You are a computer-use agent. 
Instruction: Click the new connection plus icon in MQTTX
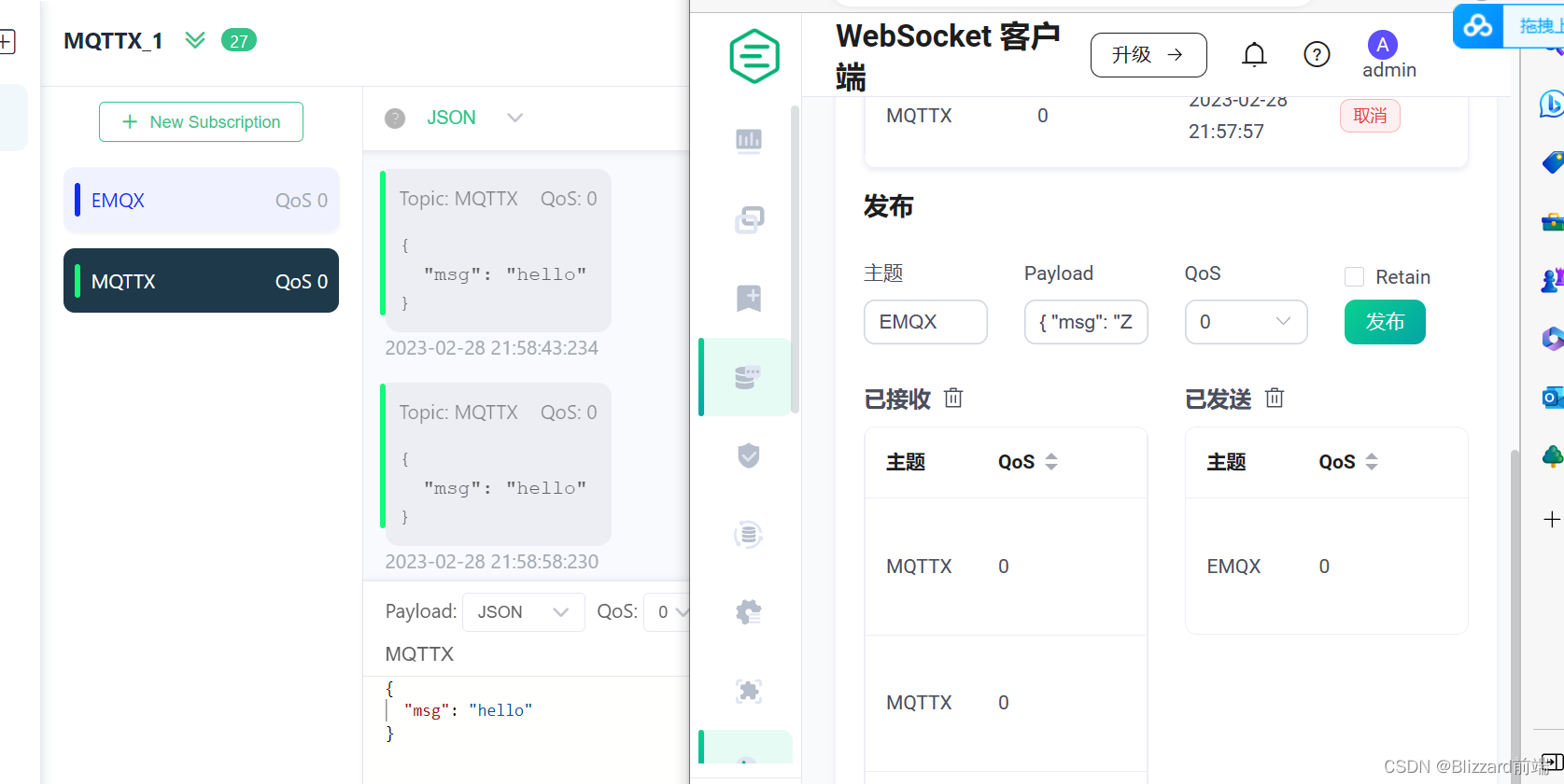7,41
